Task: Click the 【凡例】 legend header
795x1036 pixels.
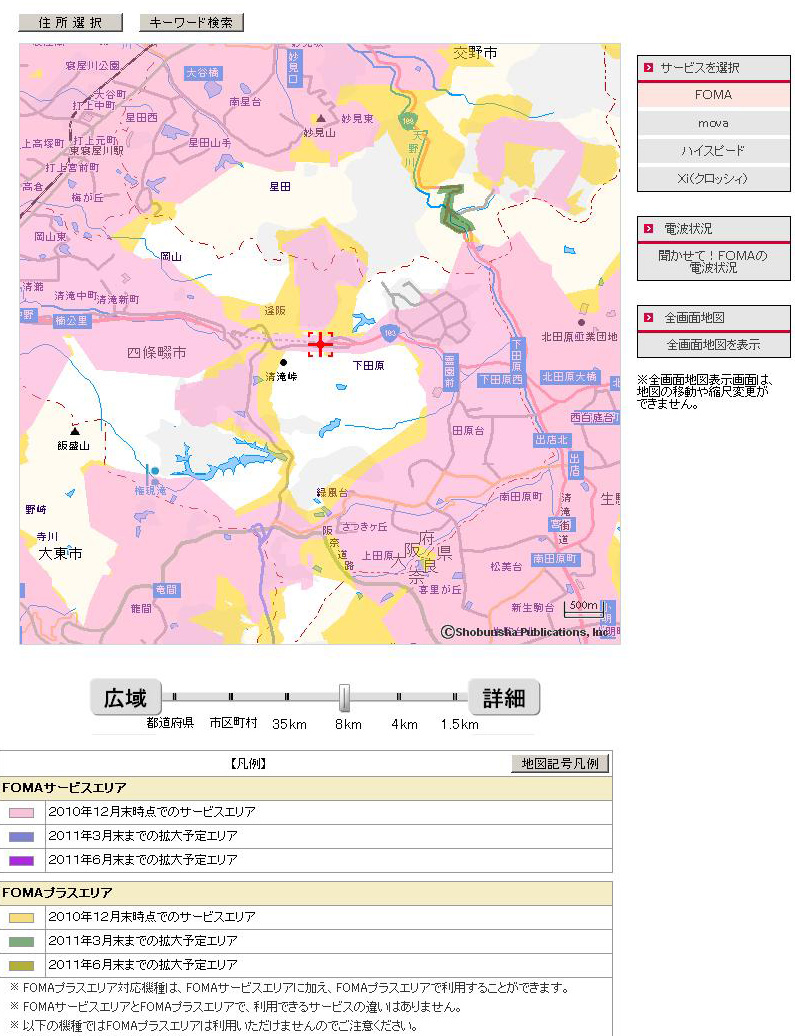Action: pos(248,764)
